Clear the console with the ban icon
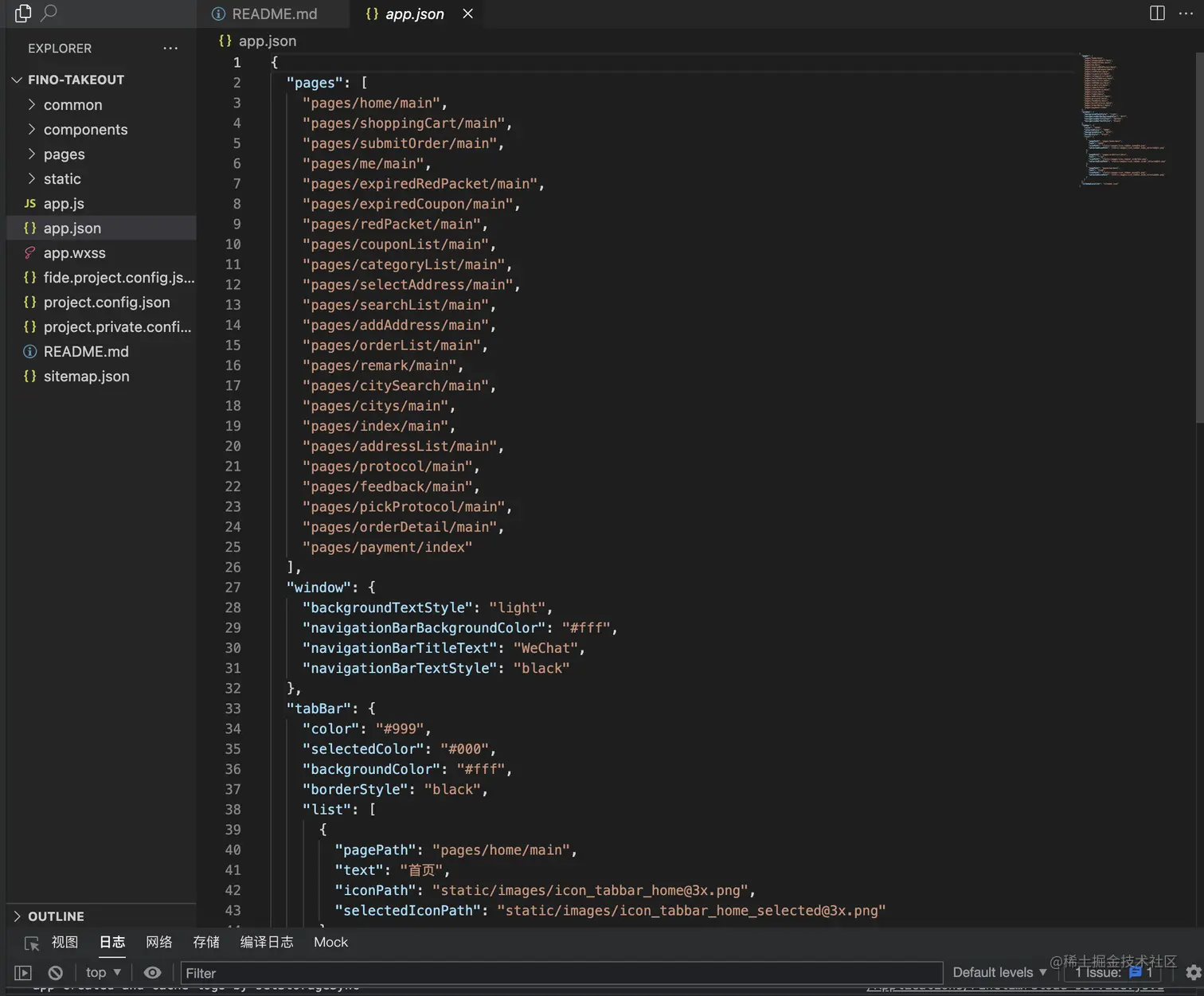This screenshot has width=1204, height=996. tap(55, 973)
